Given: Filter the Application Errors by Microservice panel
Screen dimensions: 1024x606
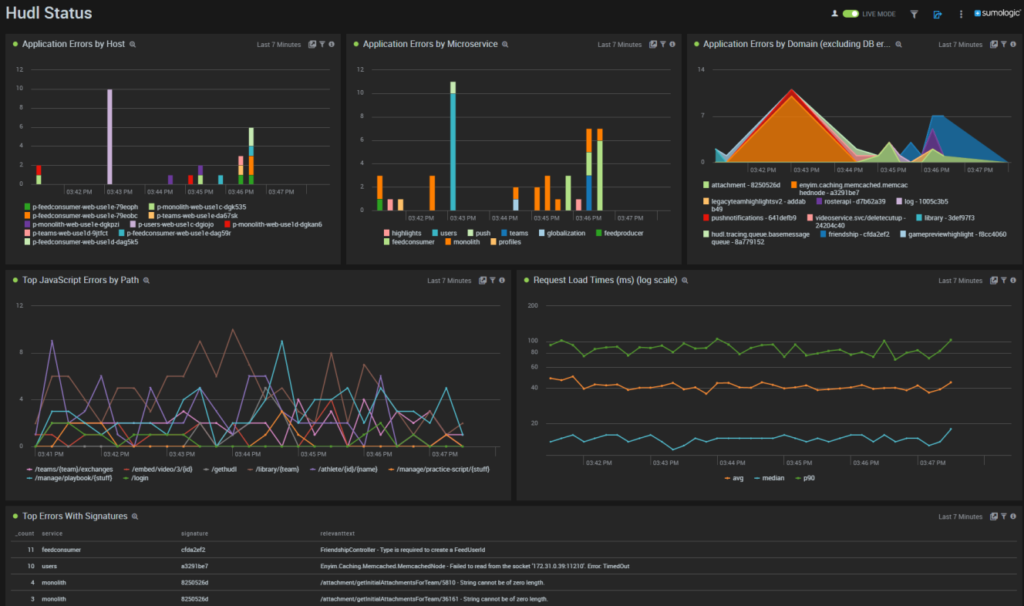Looking at the screenshot, I should 663,44.
